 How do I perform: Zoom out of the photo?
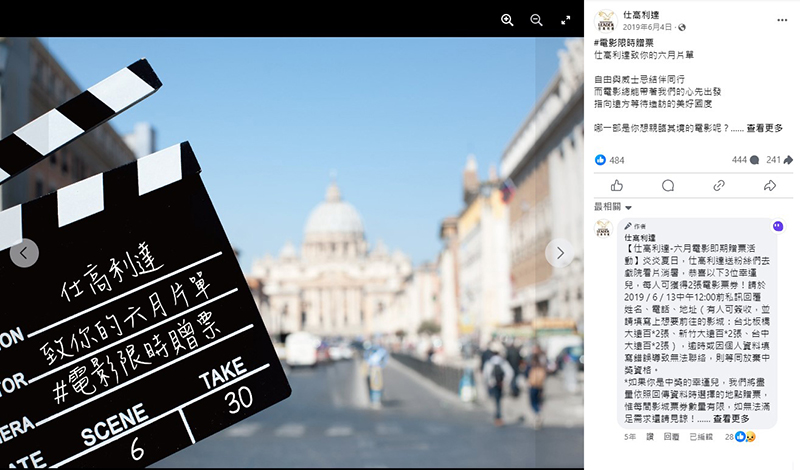click(x=536, y=20)
